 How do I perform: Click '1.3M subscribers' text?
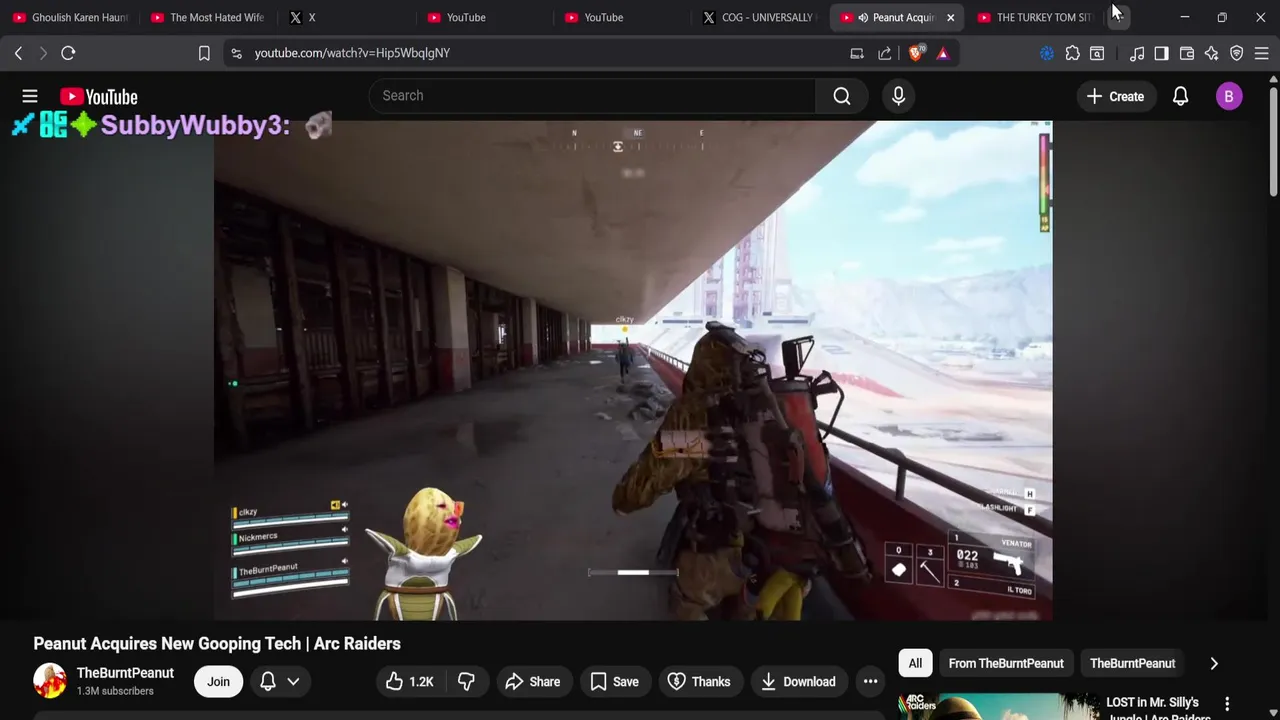115,691
